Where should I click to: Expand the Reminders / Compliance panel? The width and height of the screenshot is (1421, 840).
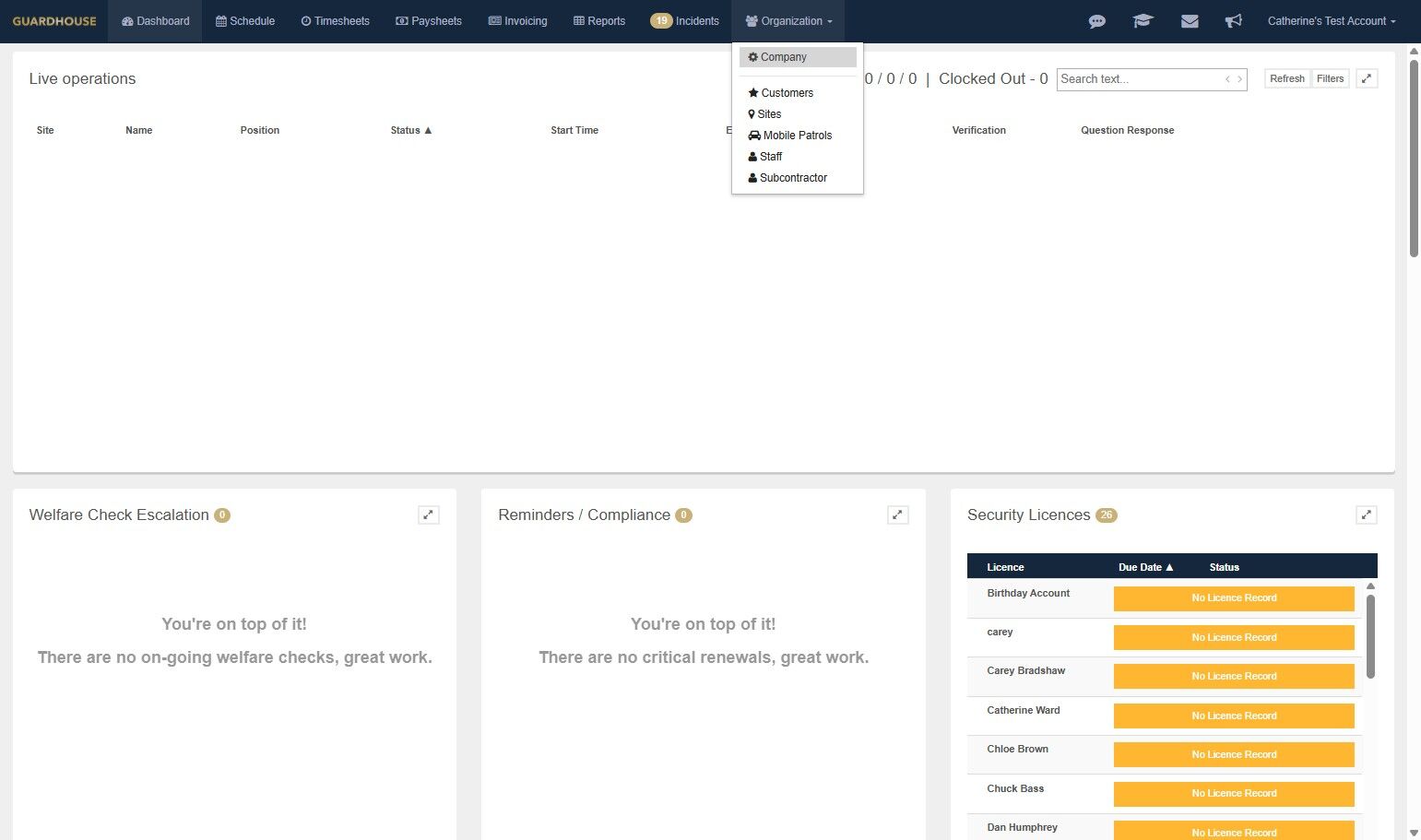pyautogui.click(x=897, y=515)
